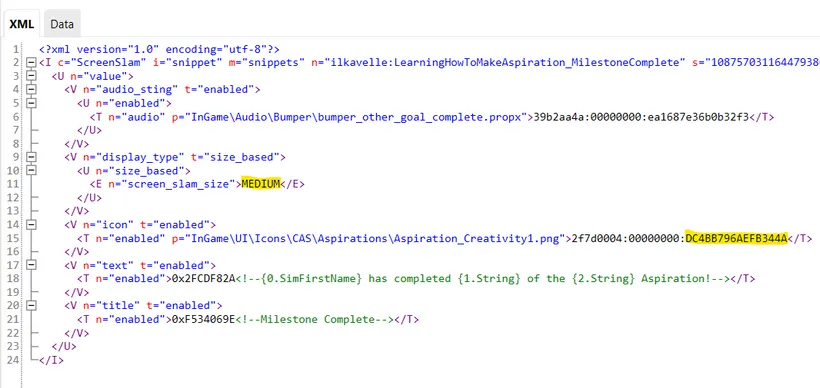Click the 2f7d0004:00000000 type prefix
This screenshot has height=388, width=820.
pos(625,238)
